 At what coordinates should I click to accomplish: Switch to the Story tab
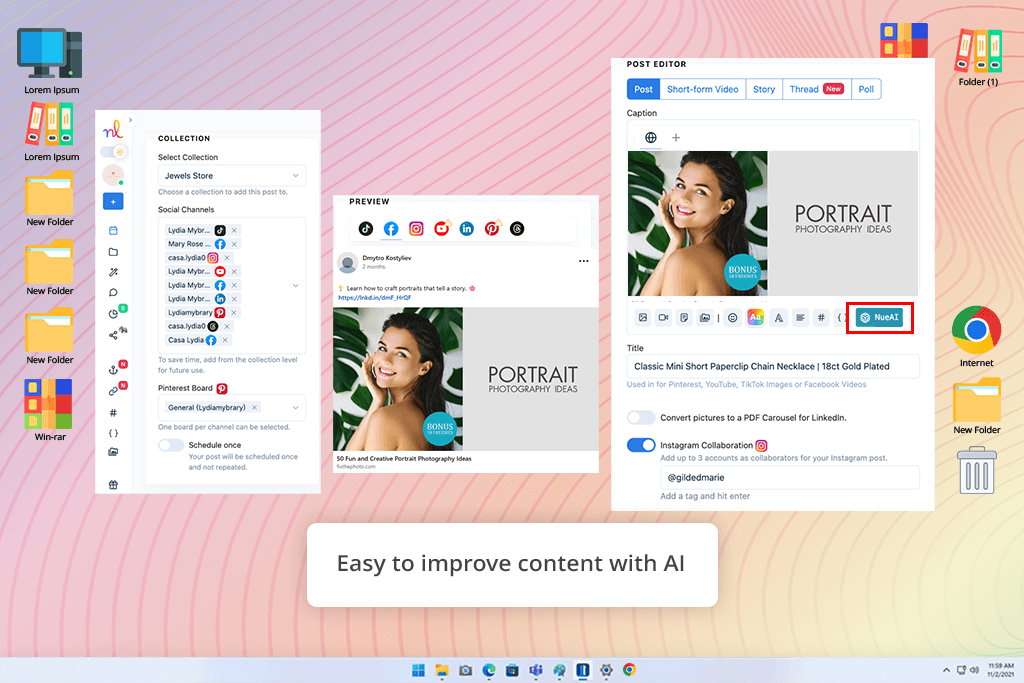tap(764, 89)
